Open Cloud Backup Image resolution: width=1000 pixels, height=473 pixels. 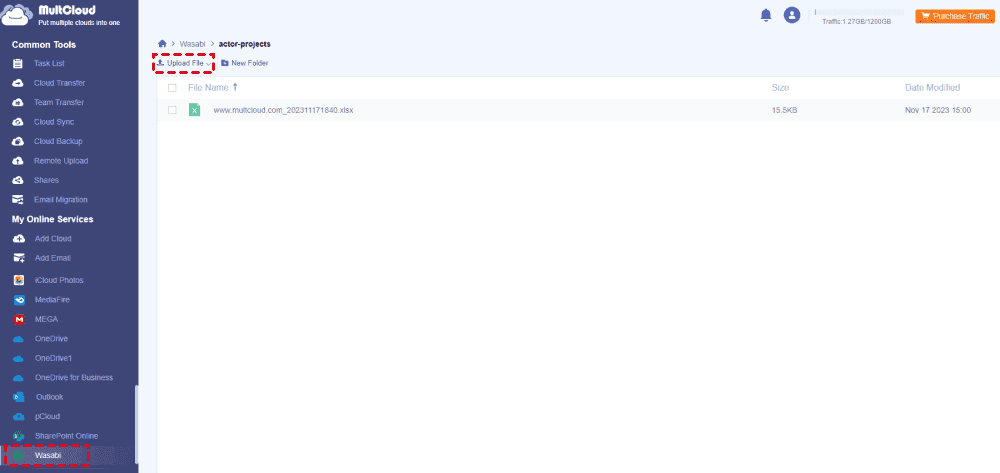pyautogui.click(x=58, y=142)
